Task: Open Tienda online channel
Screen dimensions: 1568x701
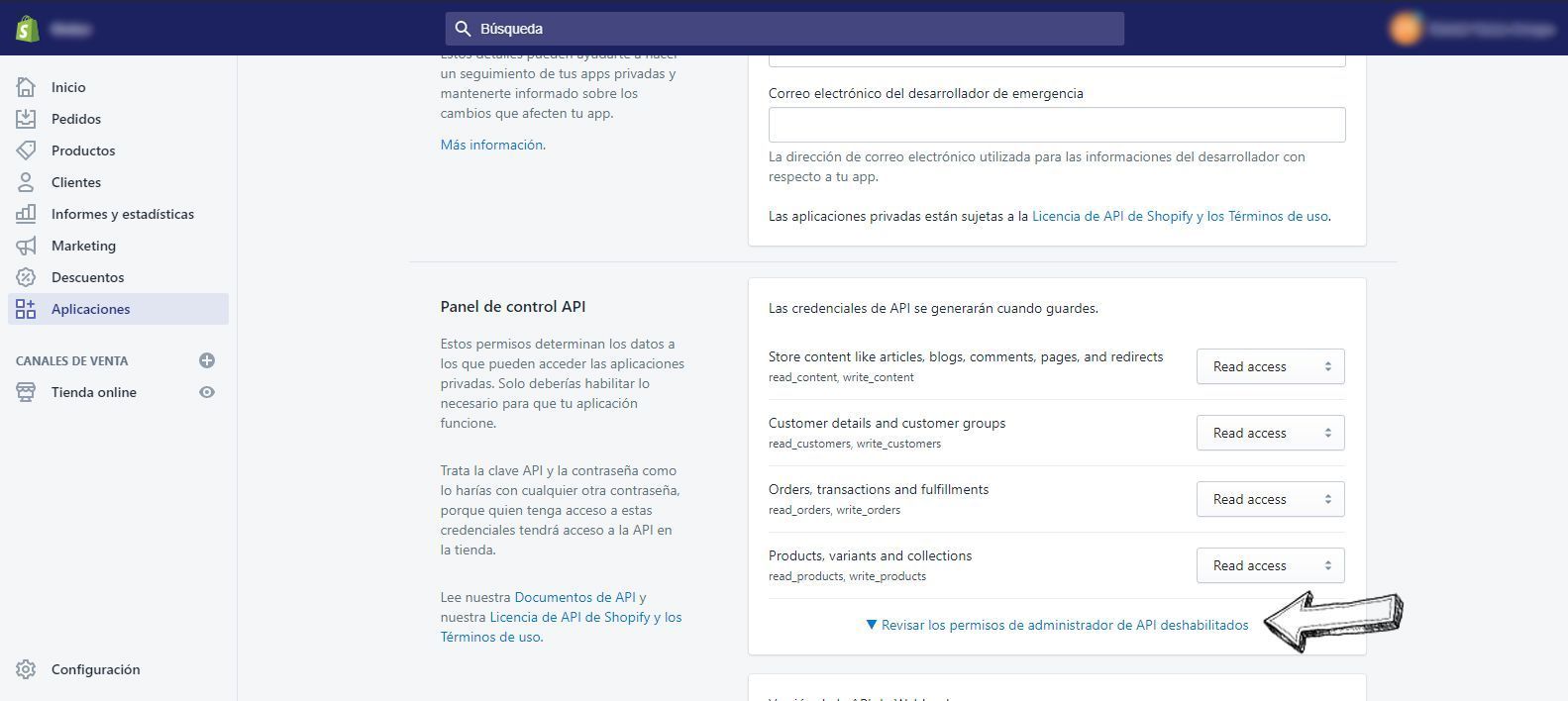Action: [x=94, y=392]
